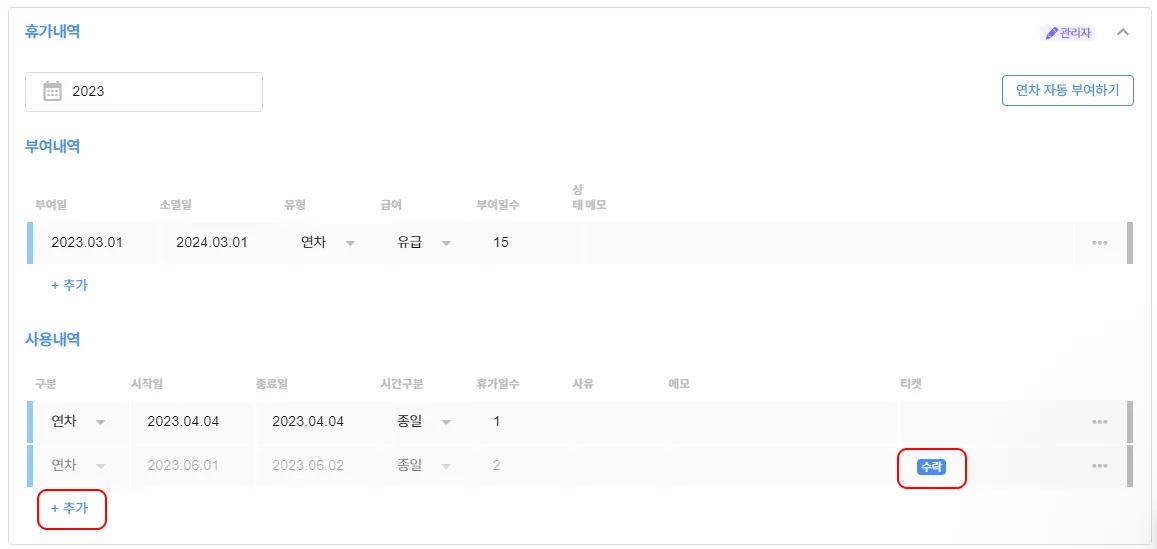The width and height of the screenshot is (1157, 549).
Task: Click the 관리자 pencil badge
Action: [1068, 32]
